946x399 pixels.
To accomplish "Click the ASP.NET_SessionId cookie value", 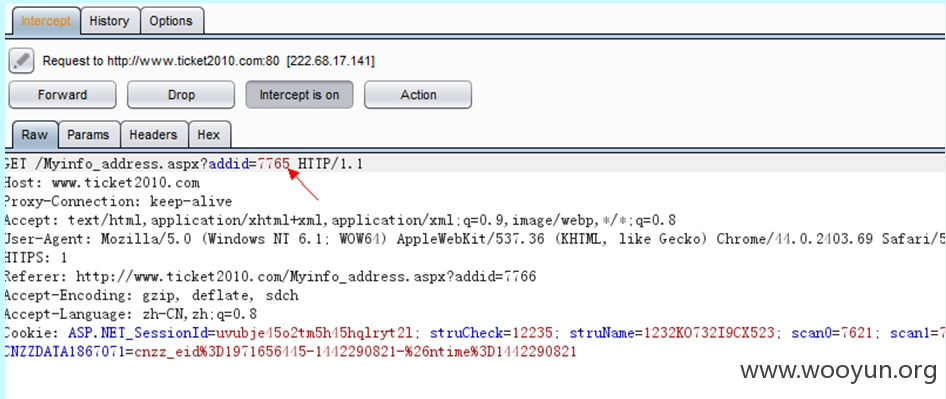I will click(315, 333).
